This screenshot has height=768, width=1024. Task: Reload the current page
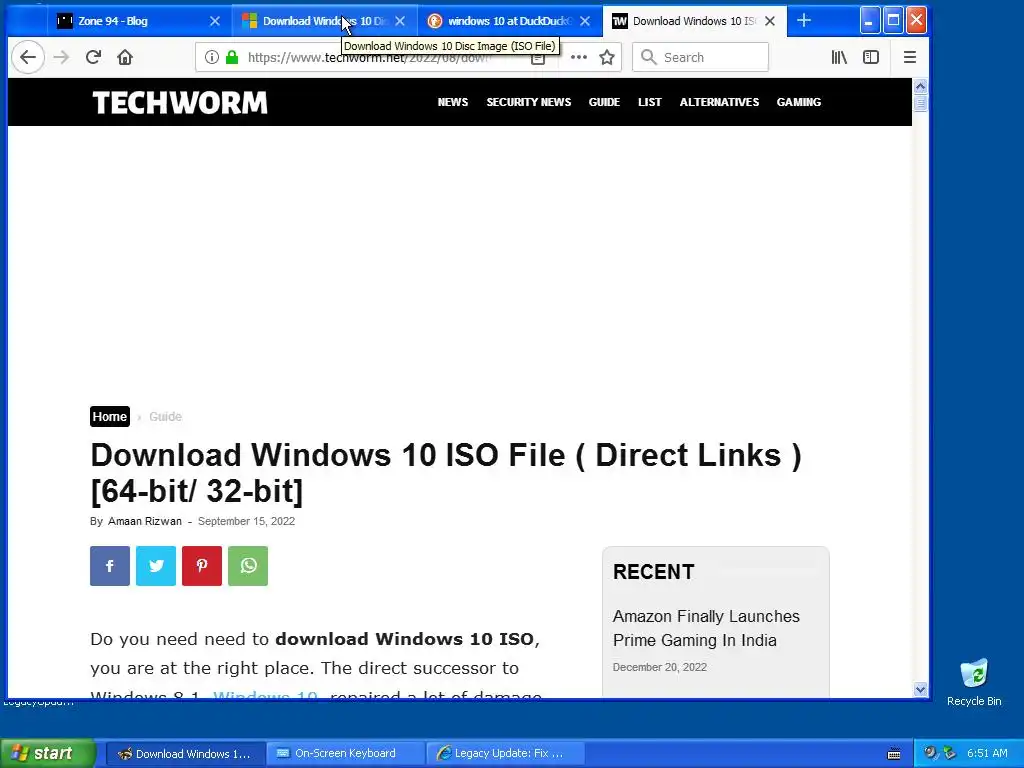pos(93,57)
